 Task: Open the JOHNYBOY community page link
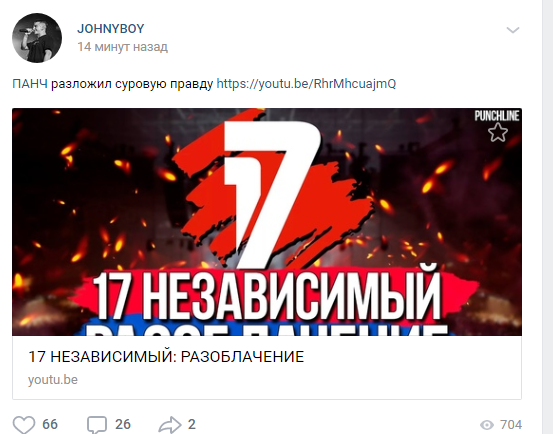coord(111,29)
